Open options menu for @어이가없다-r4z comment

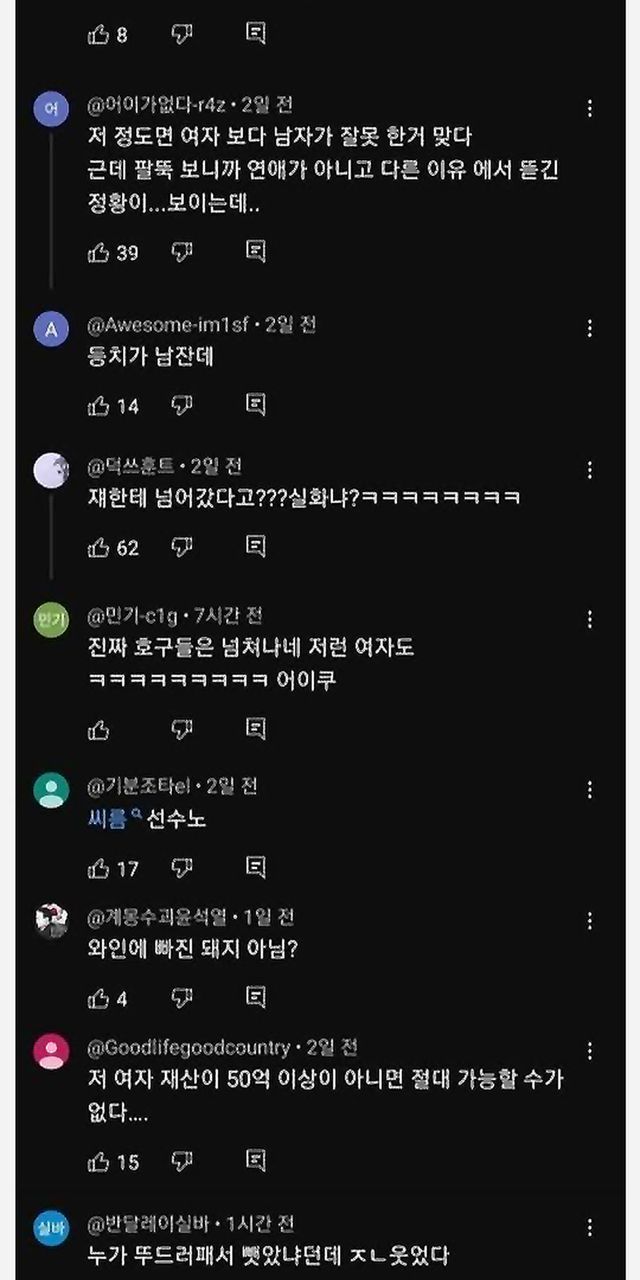click(x=590, y=108)
